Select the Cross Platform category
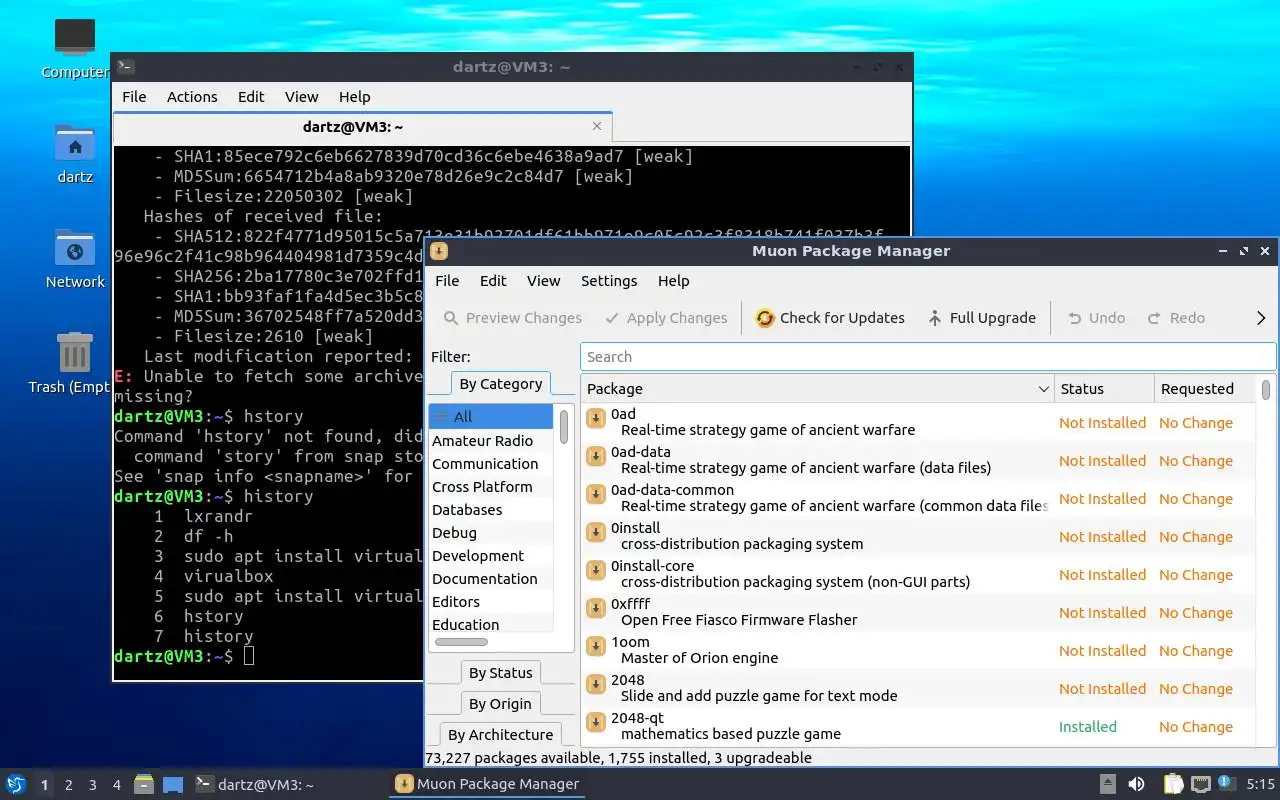The image size is (1280, 800). coord(491,487)
